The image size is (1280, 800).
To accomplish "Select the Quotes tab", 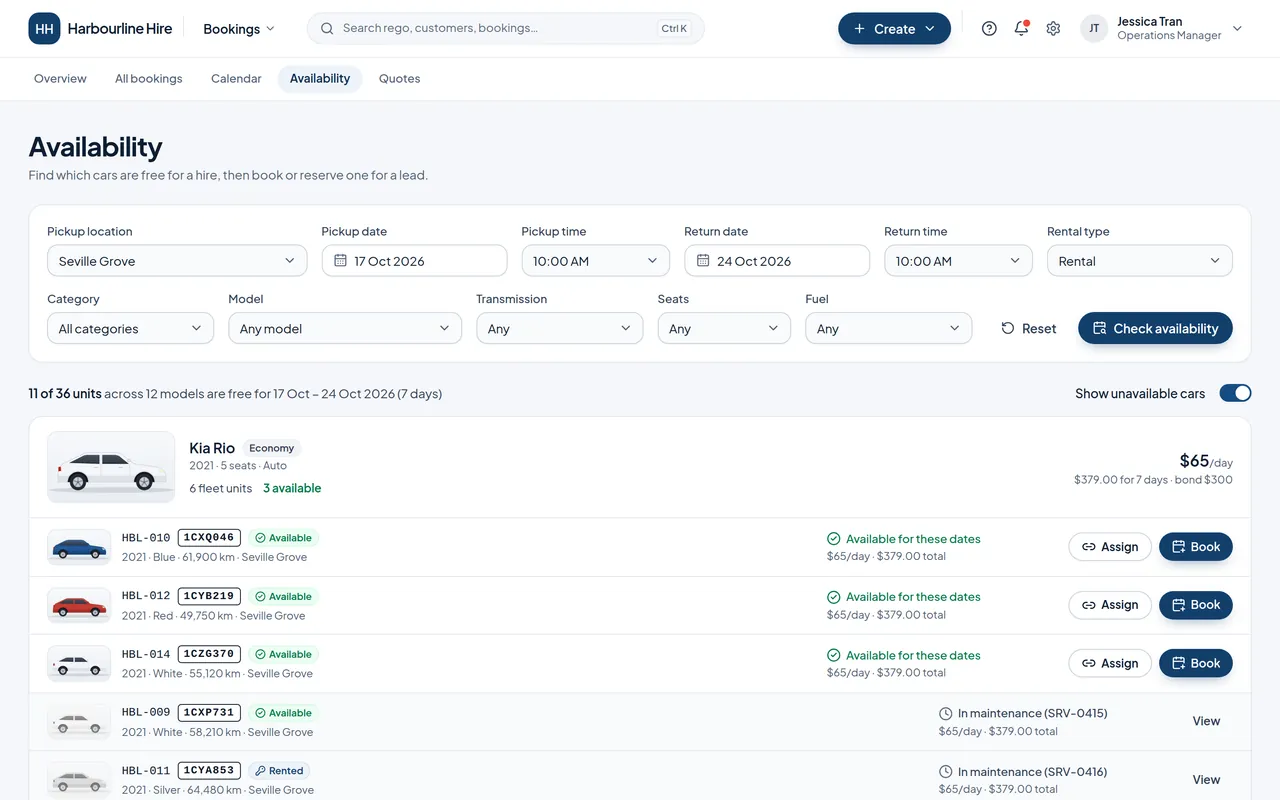I will pyautogui.click(x=399, y=79).
